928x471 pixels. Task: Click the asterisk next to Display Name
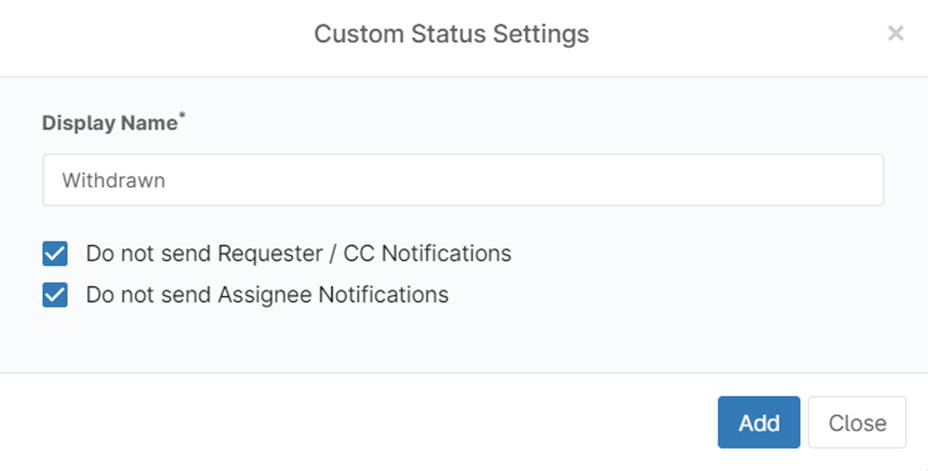click(x=182, y=118)
